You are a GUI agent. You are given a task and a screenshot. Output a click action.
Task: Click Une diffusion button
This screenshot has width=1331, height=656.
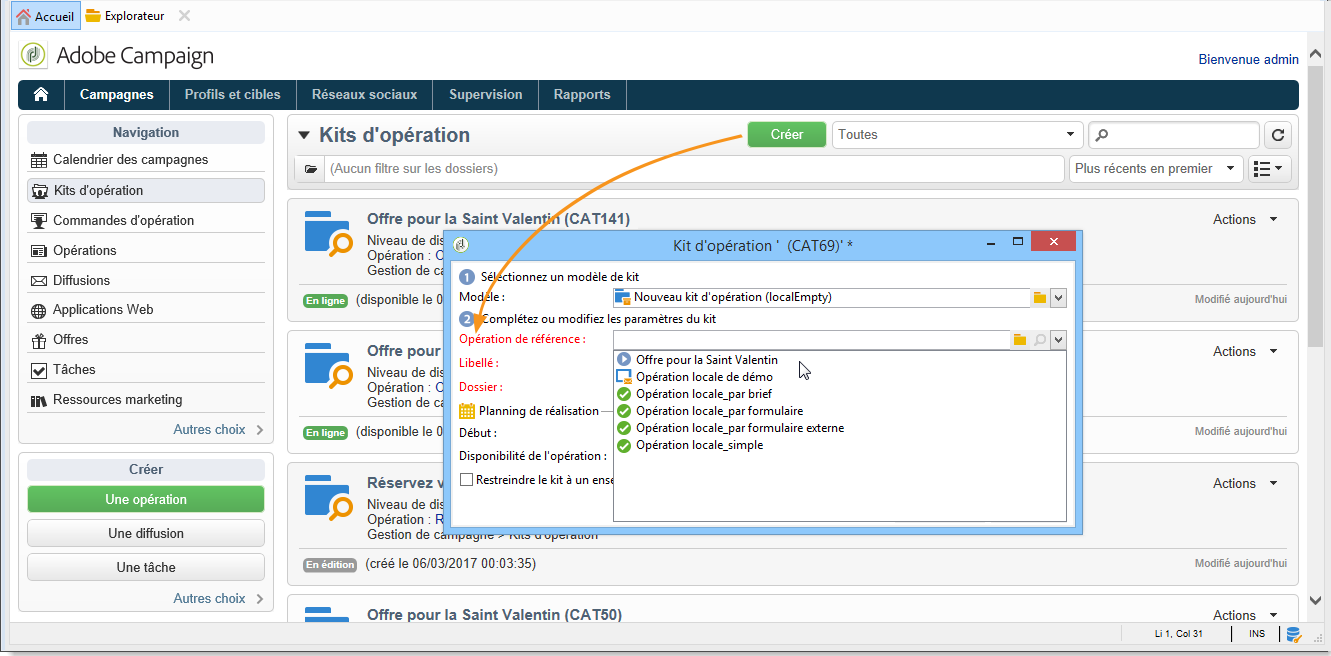tap(146, 533)
